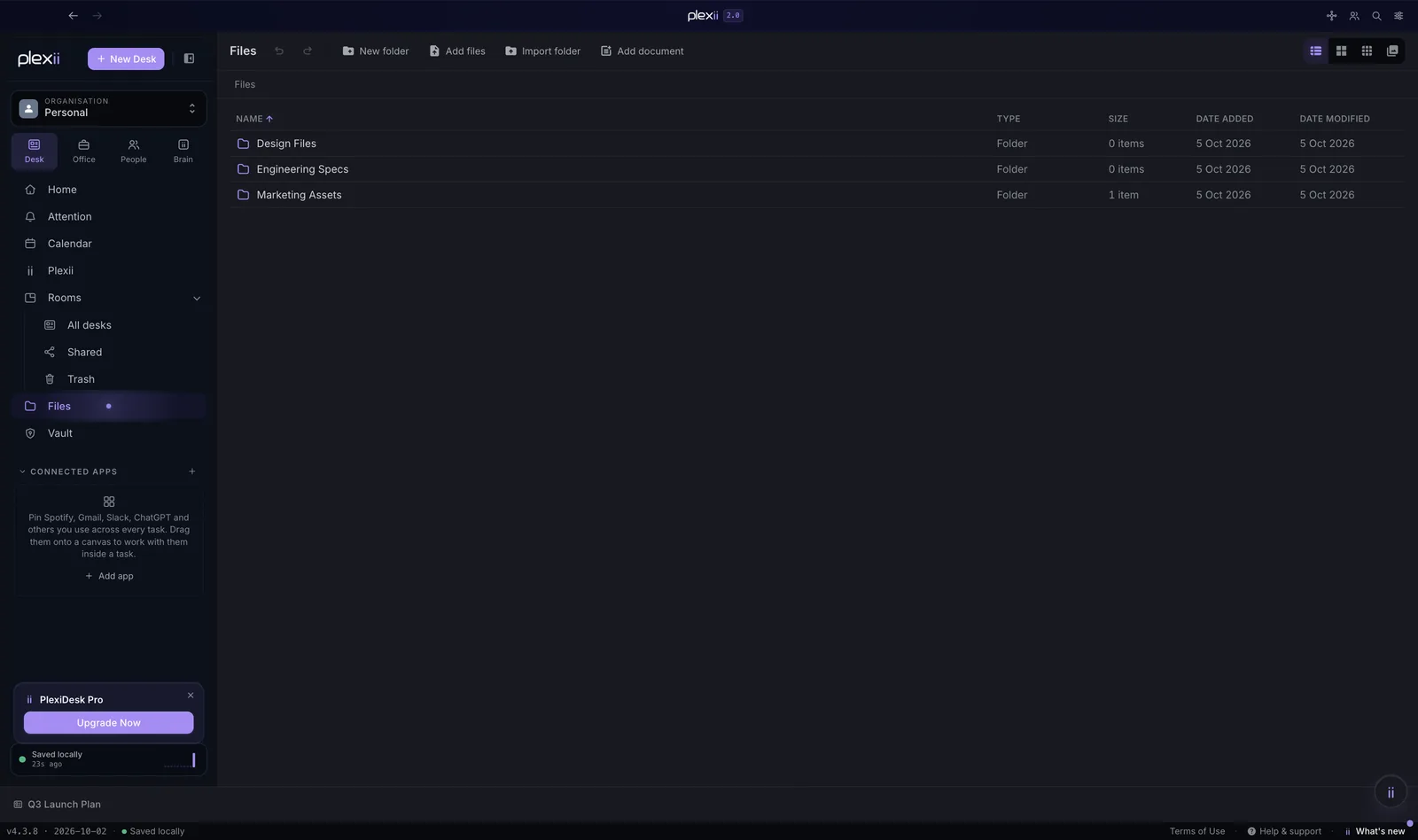Image resolution: width=1418 pixels, height=840 pixels.
Task: Click Add files in toolbar
Action: click(x=457, y=51)
